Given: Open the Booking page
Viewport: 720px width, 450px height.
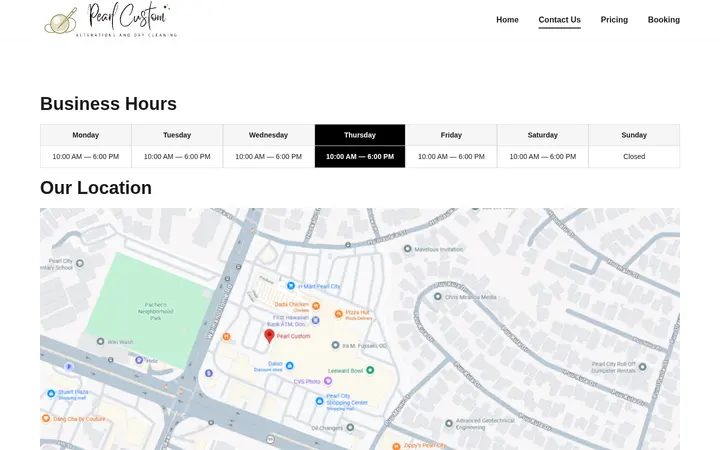Looking at the screenshot, I should tap(664, 20).
